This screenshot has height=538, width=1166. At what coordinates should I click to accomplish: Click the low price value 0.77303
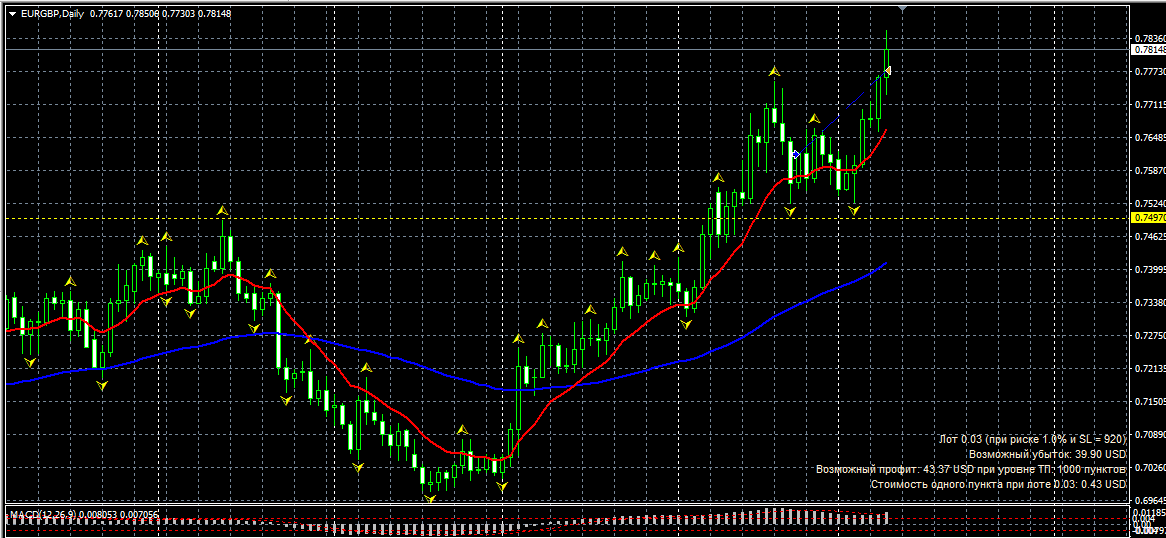point(178,13)
